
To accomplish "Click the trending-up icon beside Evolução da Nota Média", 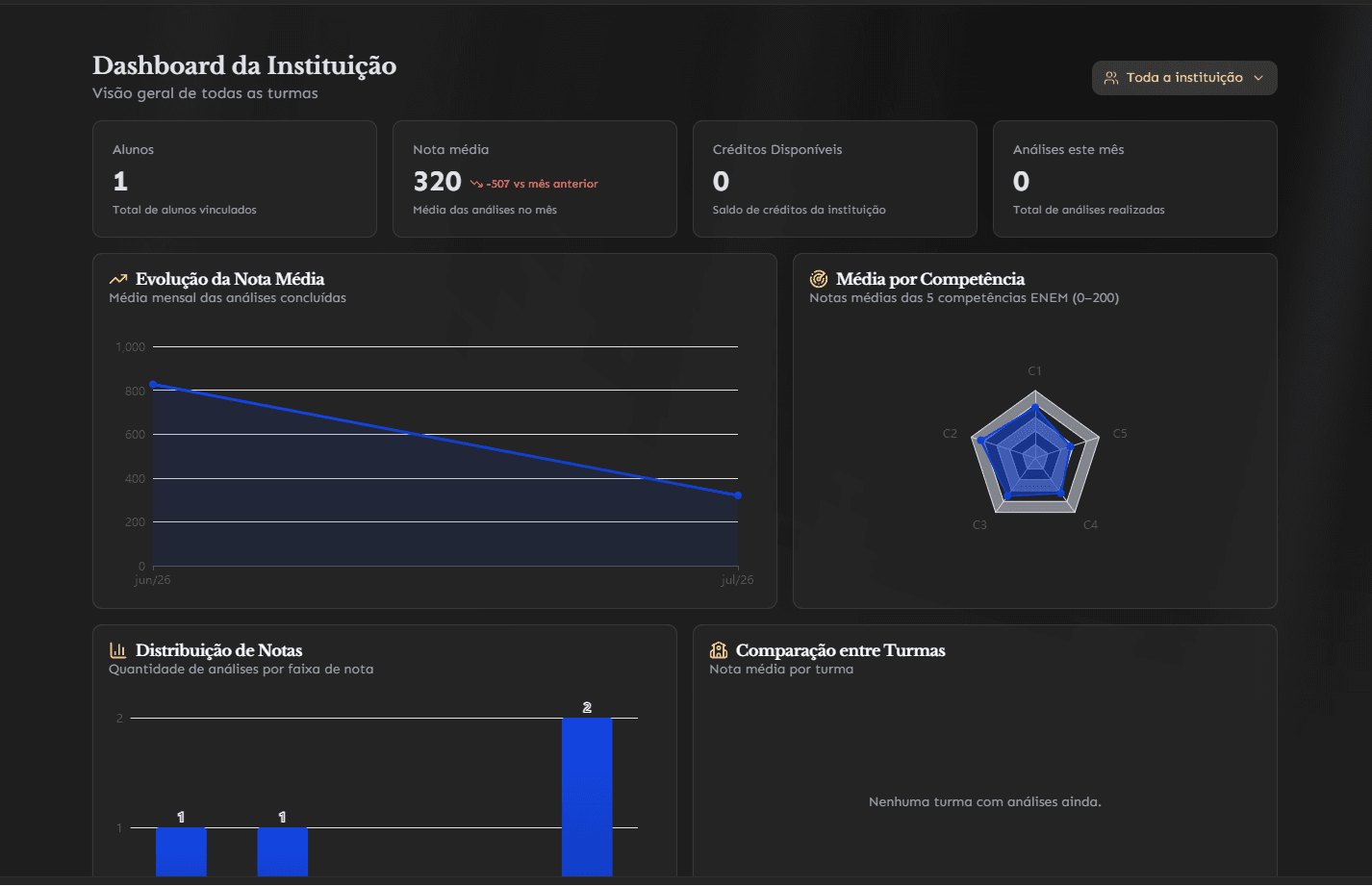I will point(118,279).
